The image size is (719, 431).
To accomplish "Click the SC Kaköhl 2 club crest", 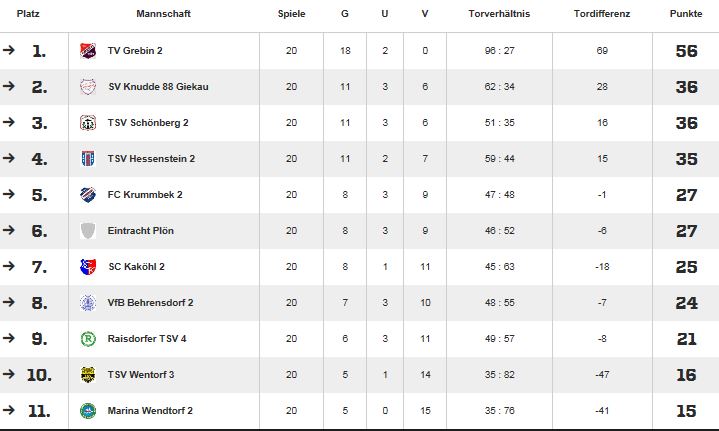I will 88,266.
